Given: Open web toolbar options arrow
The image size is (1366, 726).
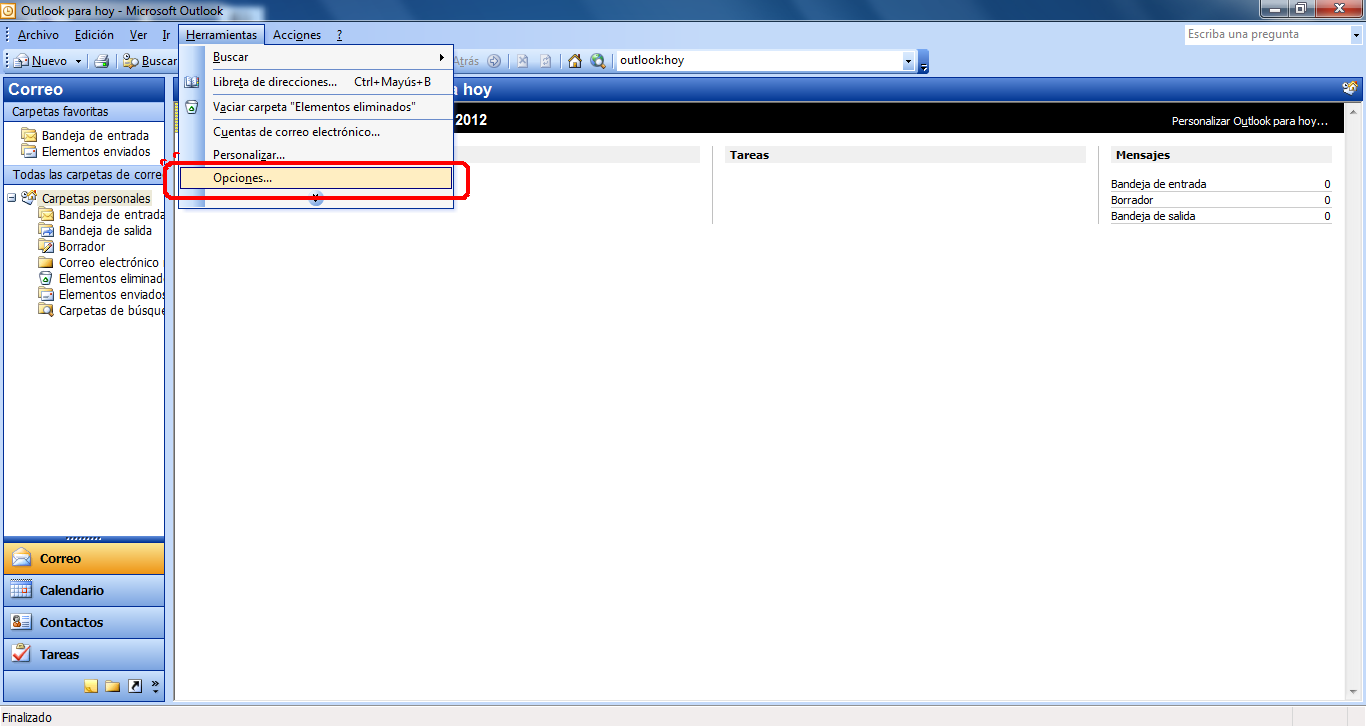Looking at the screenshot, I should (924, 62).
